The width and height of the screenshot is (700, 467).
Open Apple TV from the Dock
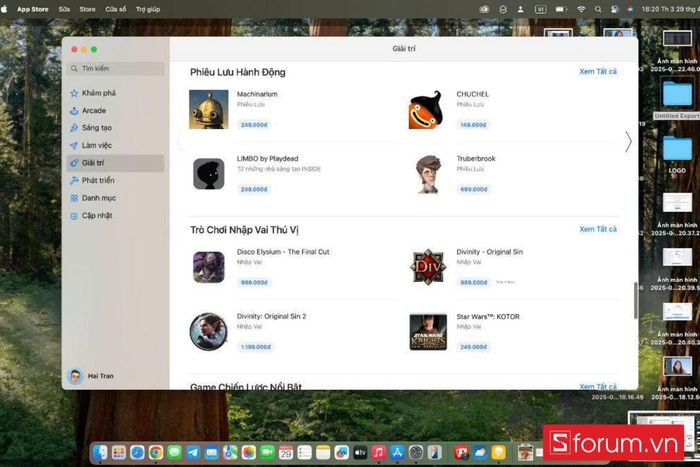(360, 453)
